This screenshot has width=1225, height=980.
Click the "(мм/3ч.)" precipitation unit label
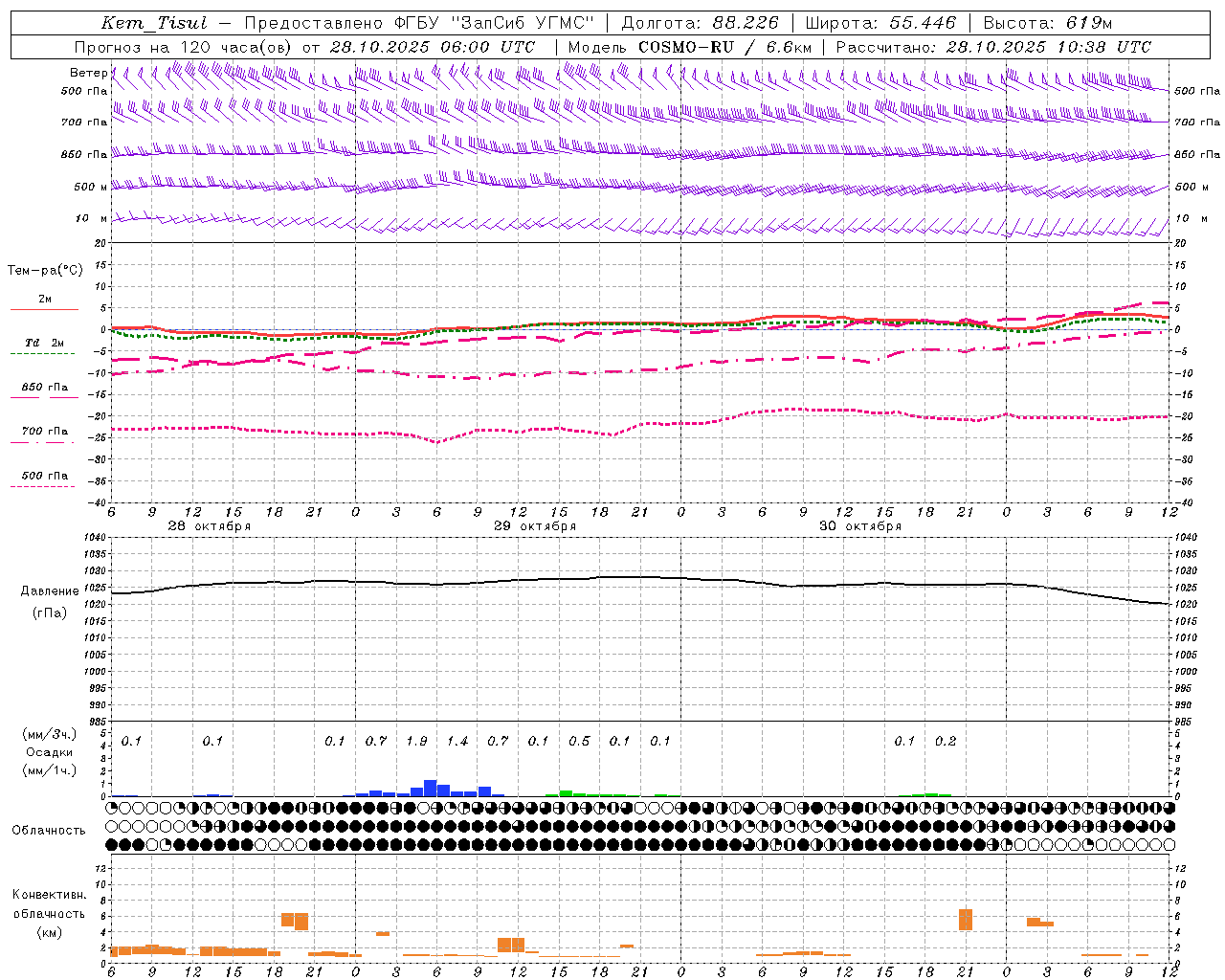(49, 734)
